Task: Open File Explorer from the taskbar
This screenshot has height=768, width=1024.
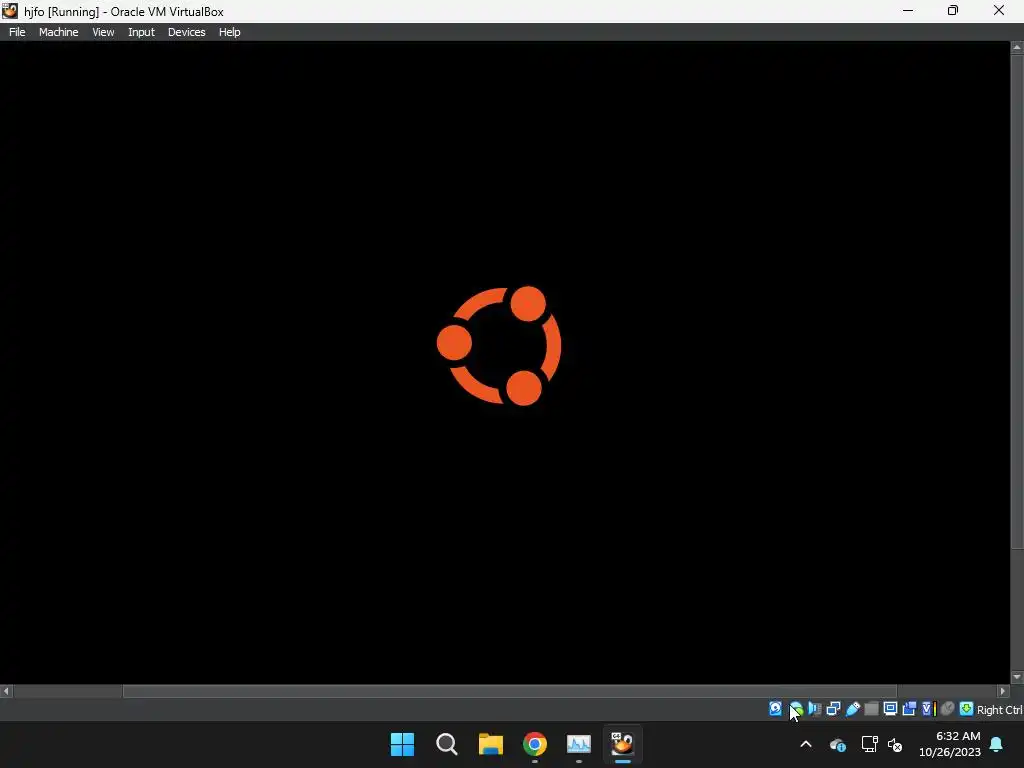Action: [x=490, y=744]
